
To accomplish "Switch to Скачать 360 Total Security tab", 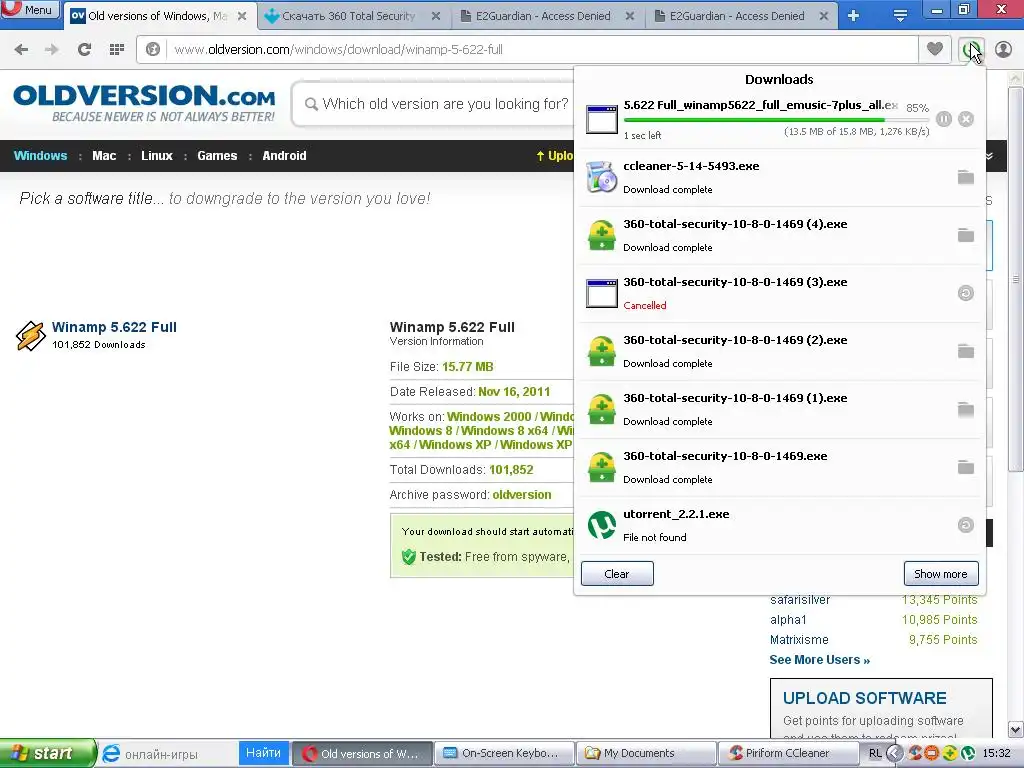I will point(349,16).
